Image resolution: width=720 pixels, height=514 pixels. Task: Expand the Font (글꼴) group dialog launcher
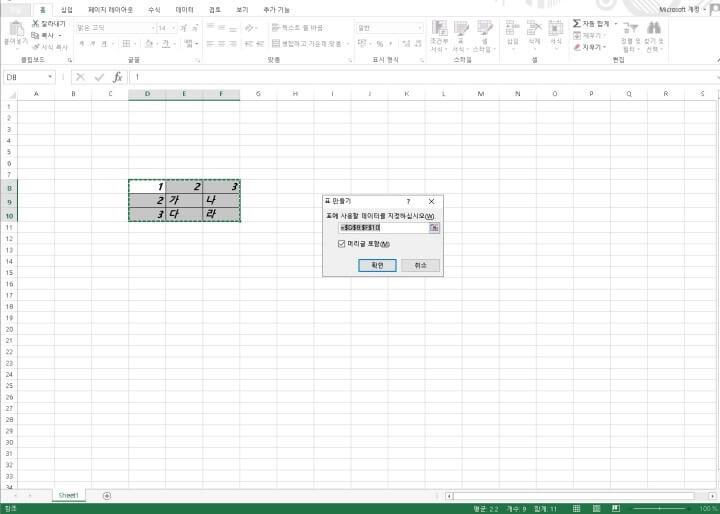click(197, 60)
